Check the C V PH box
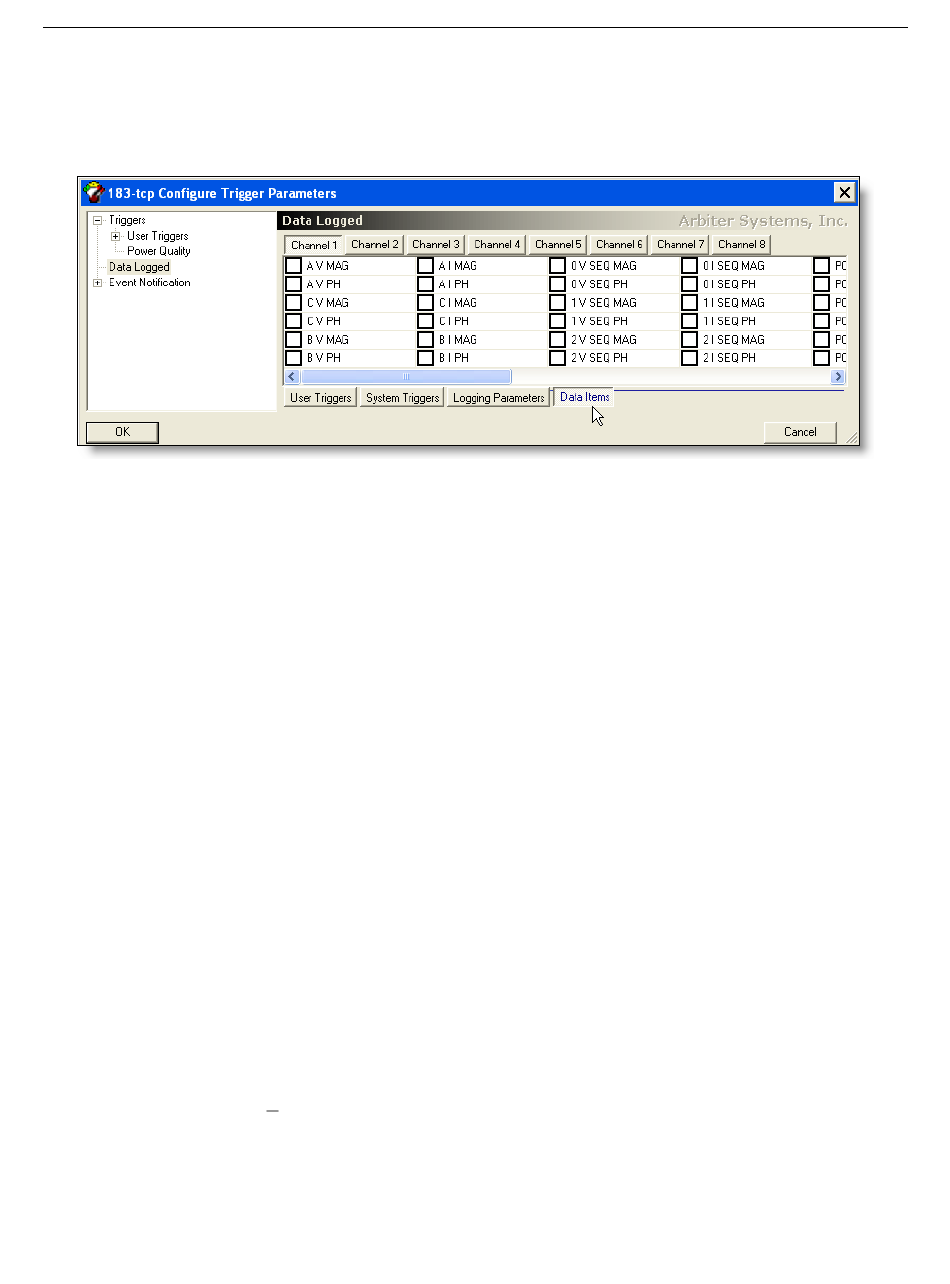 (294, 321)
